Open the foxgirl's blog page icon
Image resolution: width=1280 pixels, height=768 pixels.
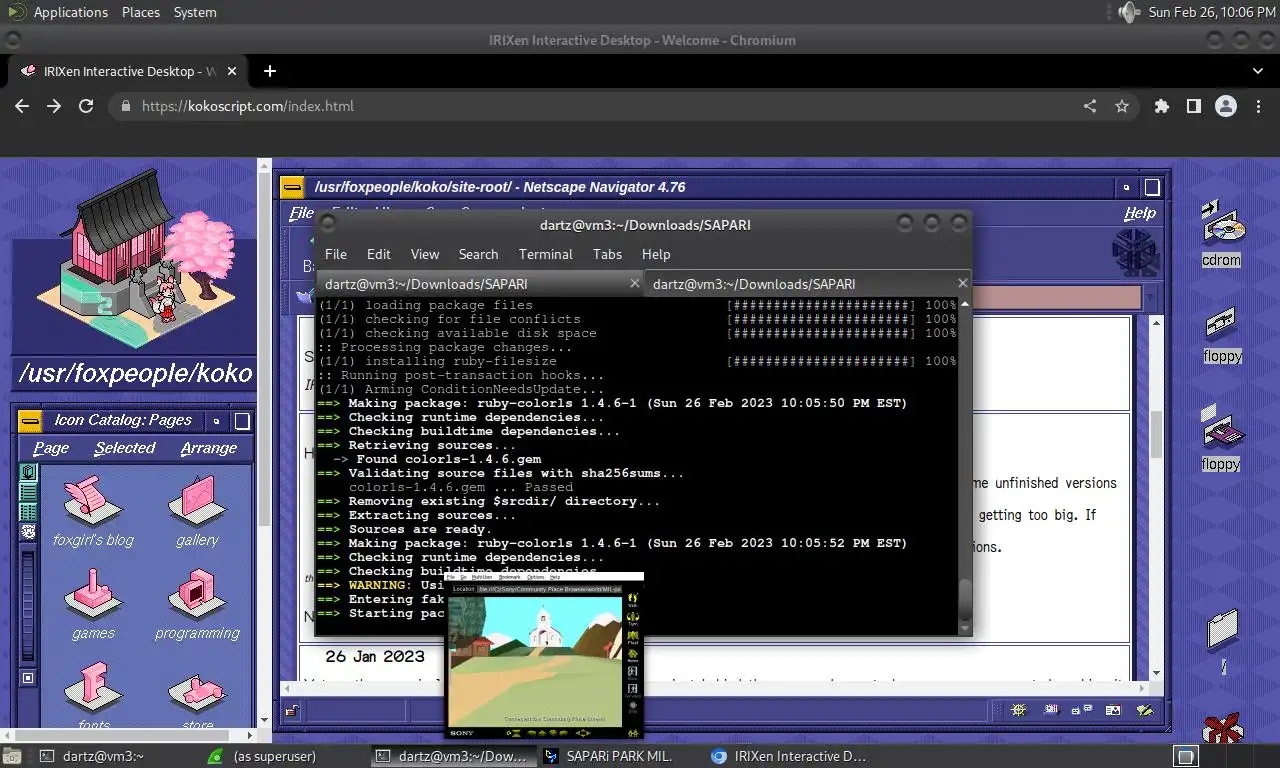click(92, 499)
